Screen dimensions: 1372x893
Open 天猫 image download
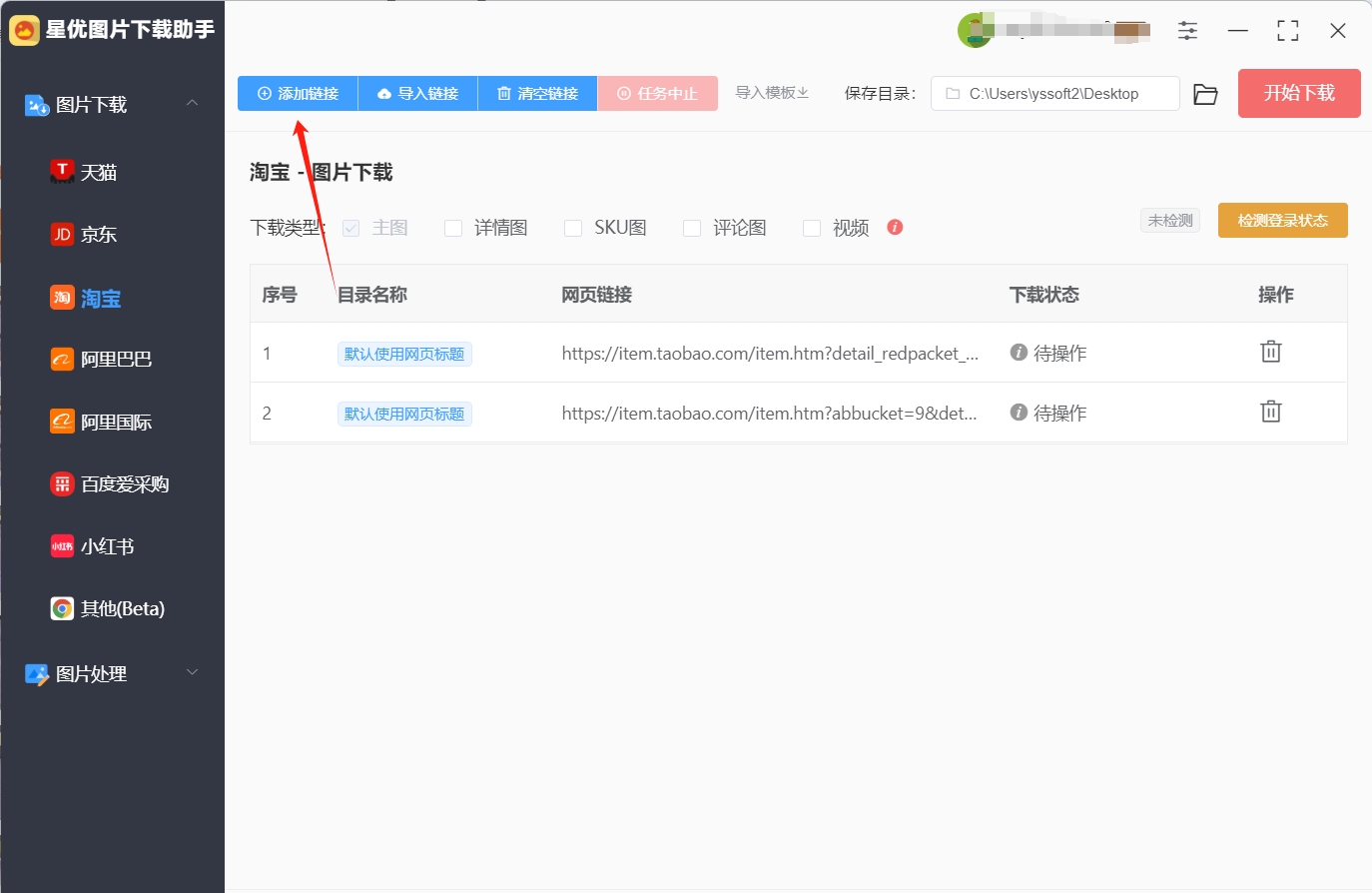pos(84,172)
